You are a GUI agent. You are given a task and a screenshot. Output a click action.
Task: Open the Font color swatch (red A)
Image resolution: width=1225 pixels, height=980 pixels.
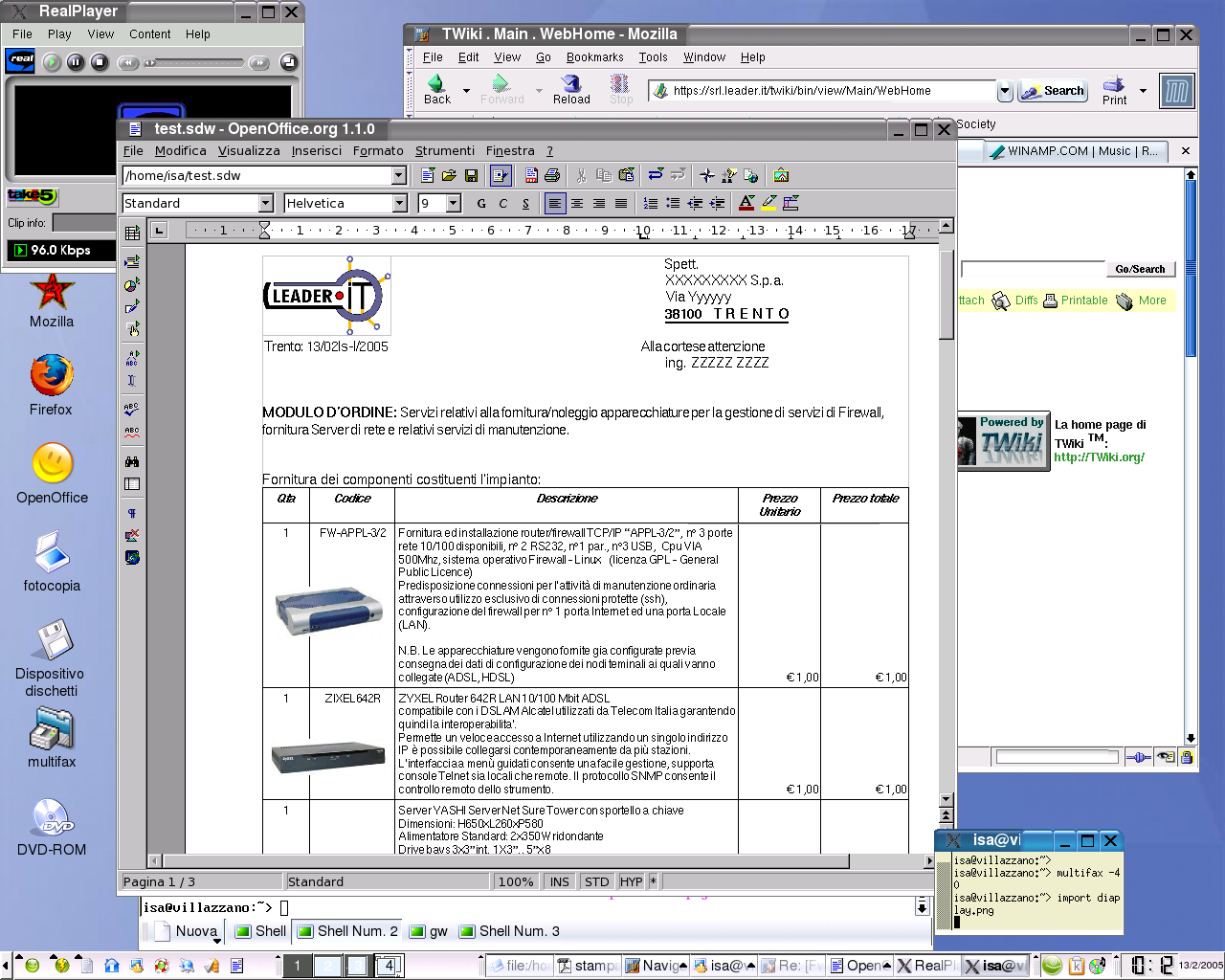pyautogui.click(x=746, y=203)
